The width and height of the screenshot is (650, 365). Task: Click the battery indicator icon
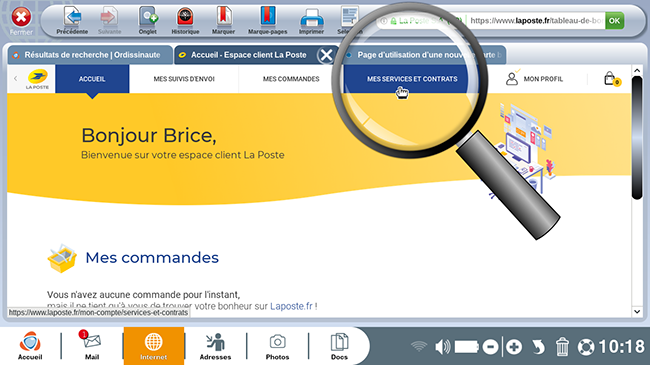pos(466,347)
